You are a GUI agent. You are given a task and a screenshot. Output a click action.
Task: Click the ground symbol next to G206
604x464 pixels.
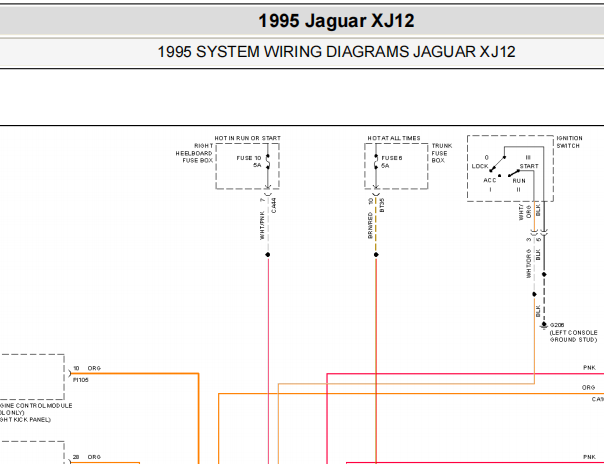[544, 326]
